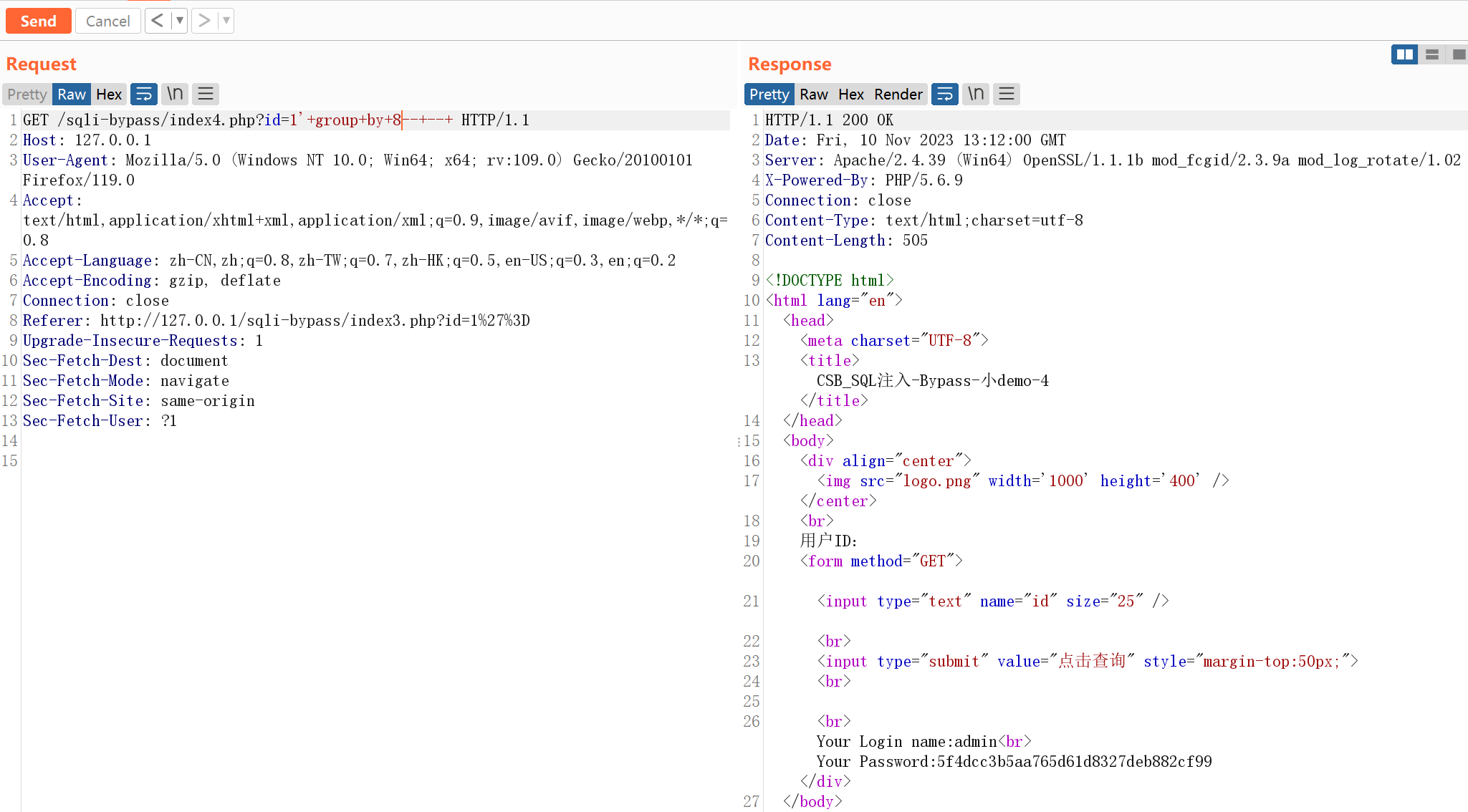1468x812 pixels.
Task: Click the Date response header line
Action: click(915, 140)
